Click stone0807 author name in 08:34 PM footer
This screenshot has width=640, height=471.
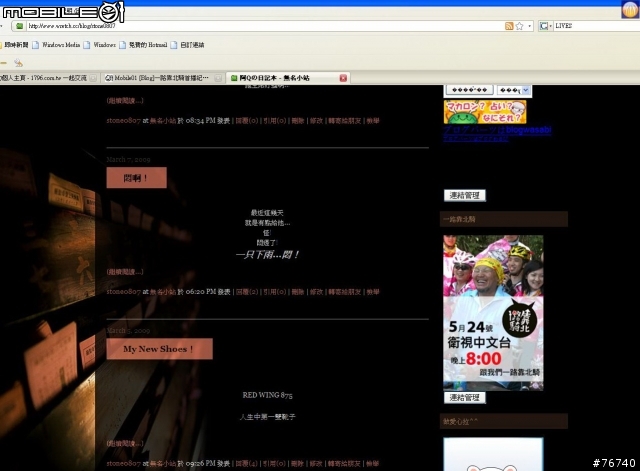point(124,121)
